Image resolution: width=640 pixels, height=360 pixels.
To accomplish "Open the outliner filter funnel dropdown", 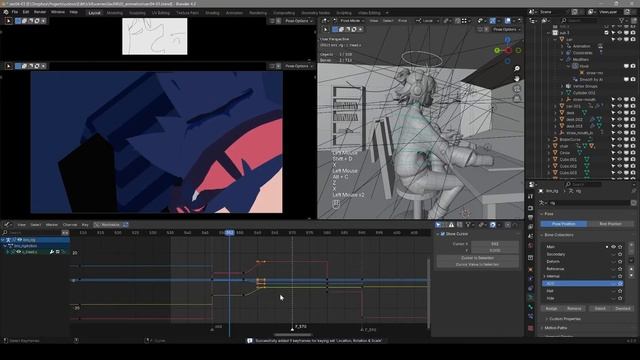I will [623, 20].
